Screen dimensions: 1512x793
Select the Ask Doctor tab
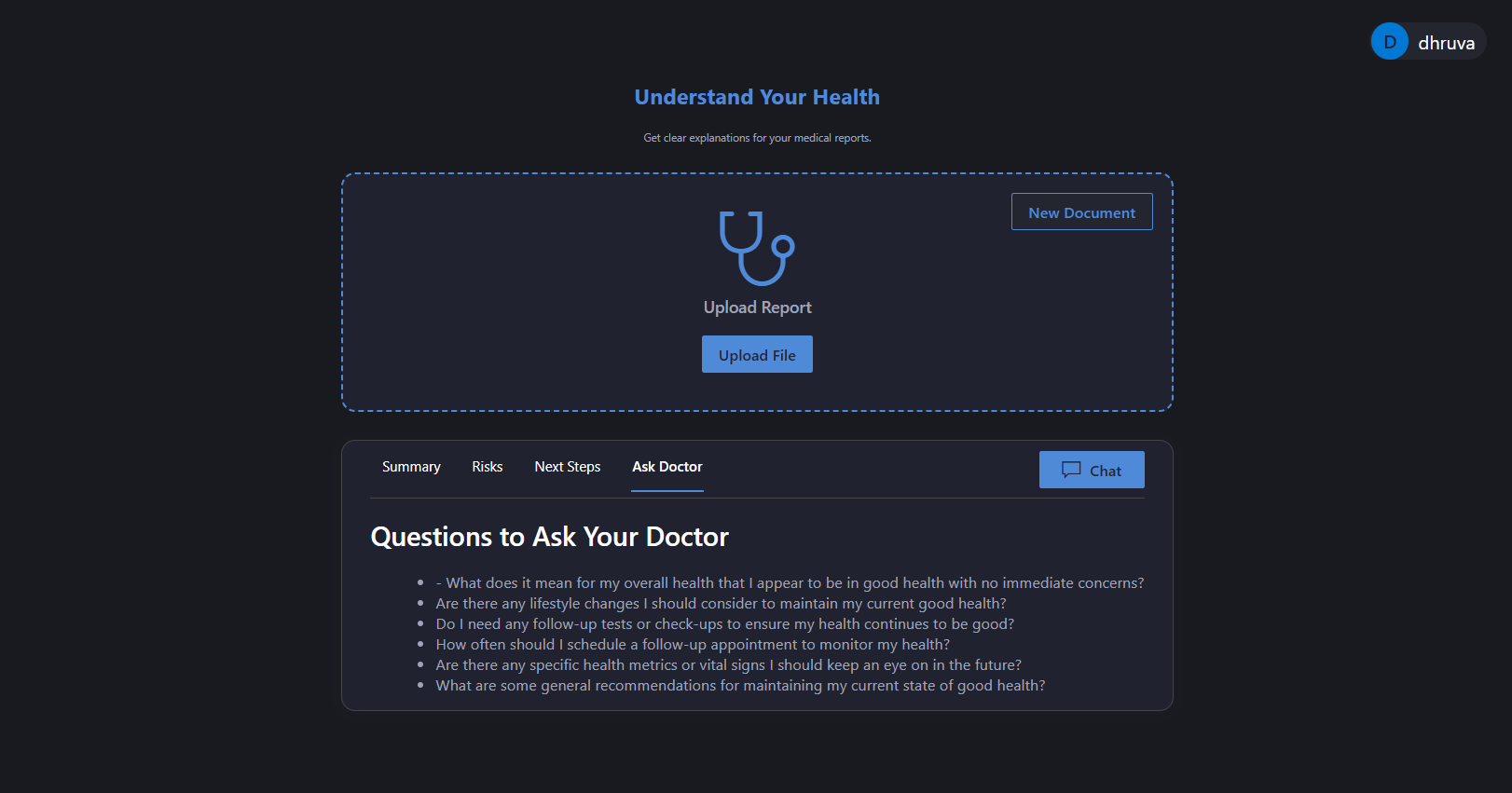(667, 467)
